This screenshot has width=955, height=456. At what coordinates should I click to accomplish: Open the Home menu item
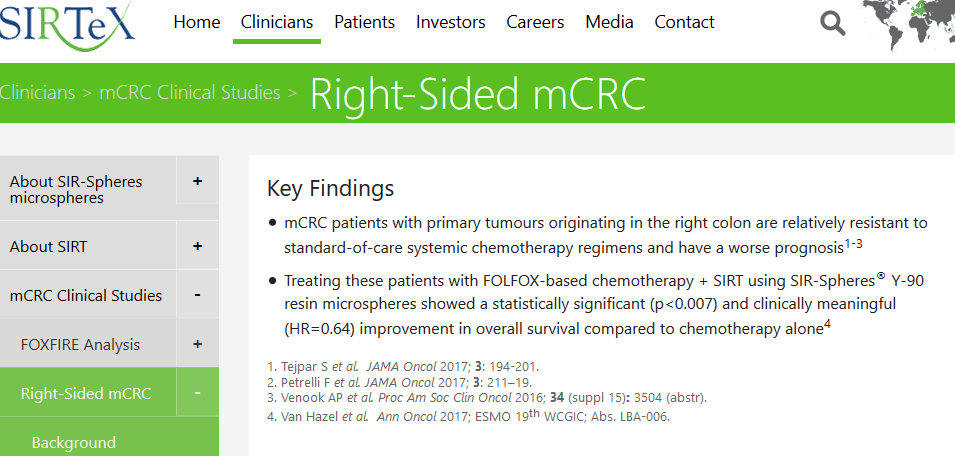pyautogui.click(x=197, y=23)
